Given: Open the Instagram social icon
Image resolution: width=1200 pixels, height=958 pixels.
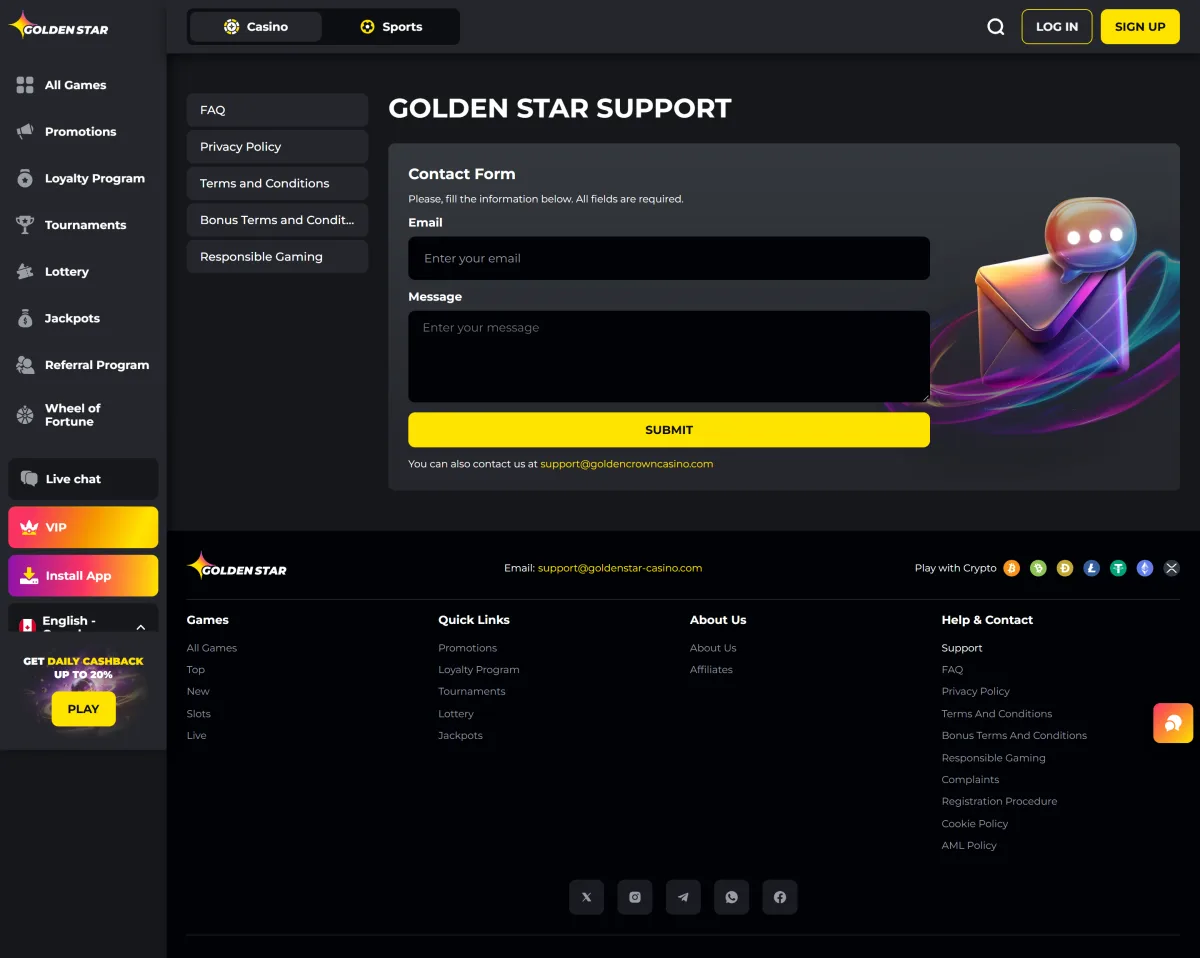Looking at the screenshot, I should (635, 897).
